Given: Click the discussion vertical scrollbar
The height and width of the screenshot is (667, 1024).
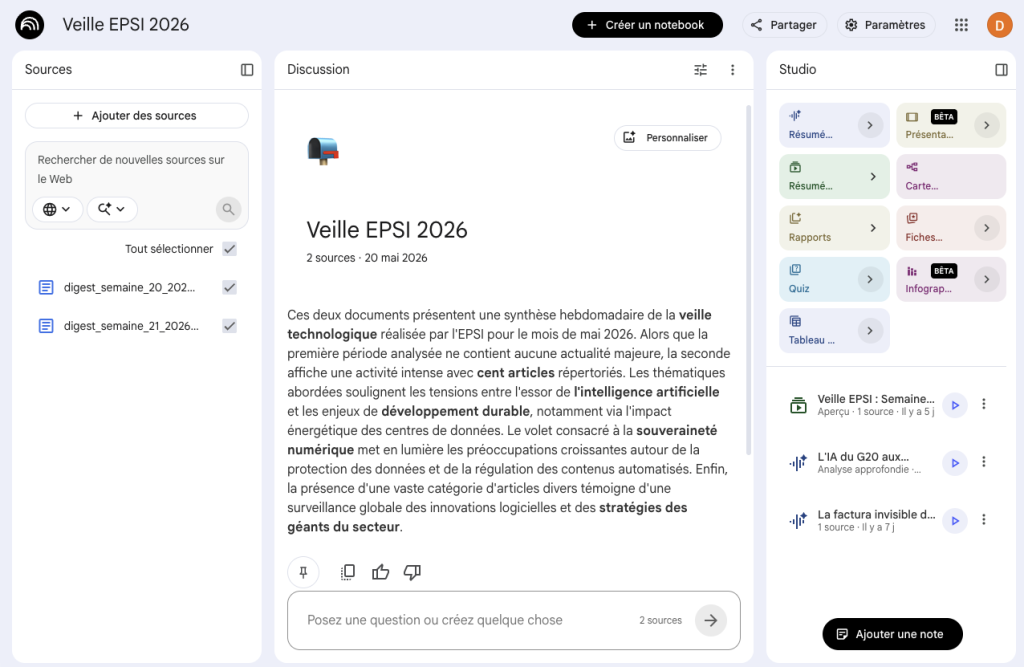Looking at the screenshot, I should click(x=748, y=280).
